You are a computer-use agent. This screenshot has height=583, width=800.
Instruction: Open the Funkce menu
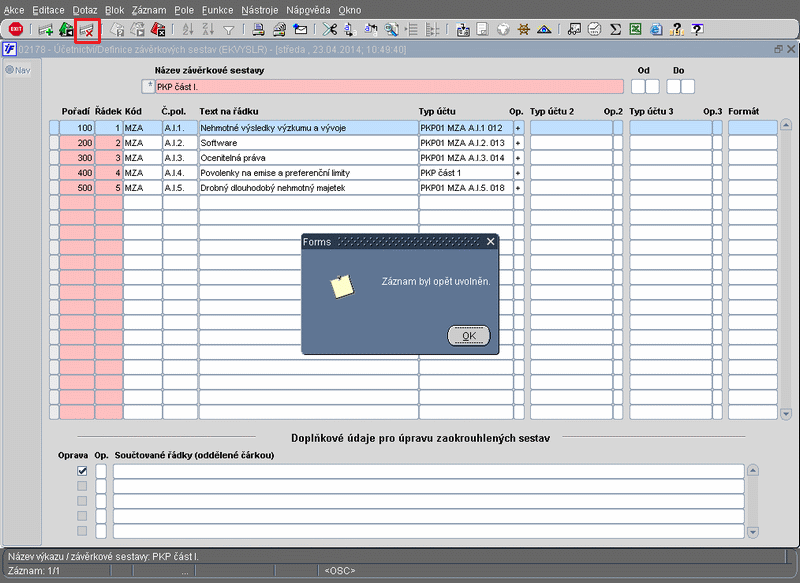[x=217, y=10]
